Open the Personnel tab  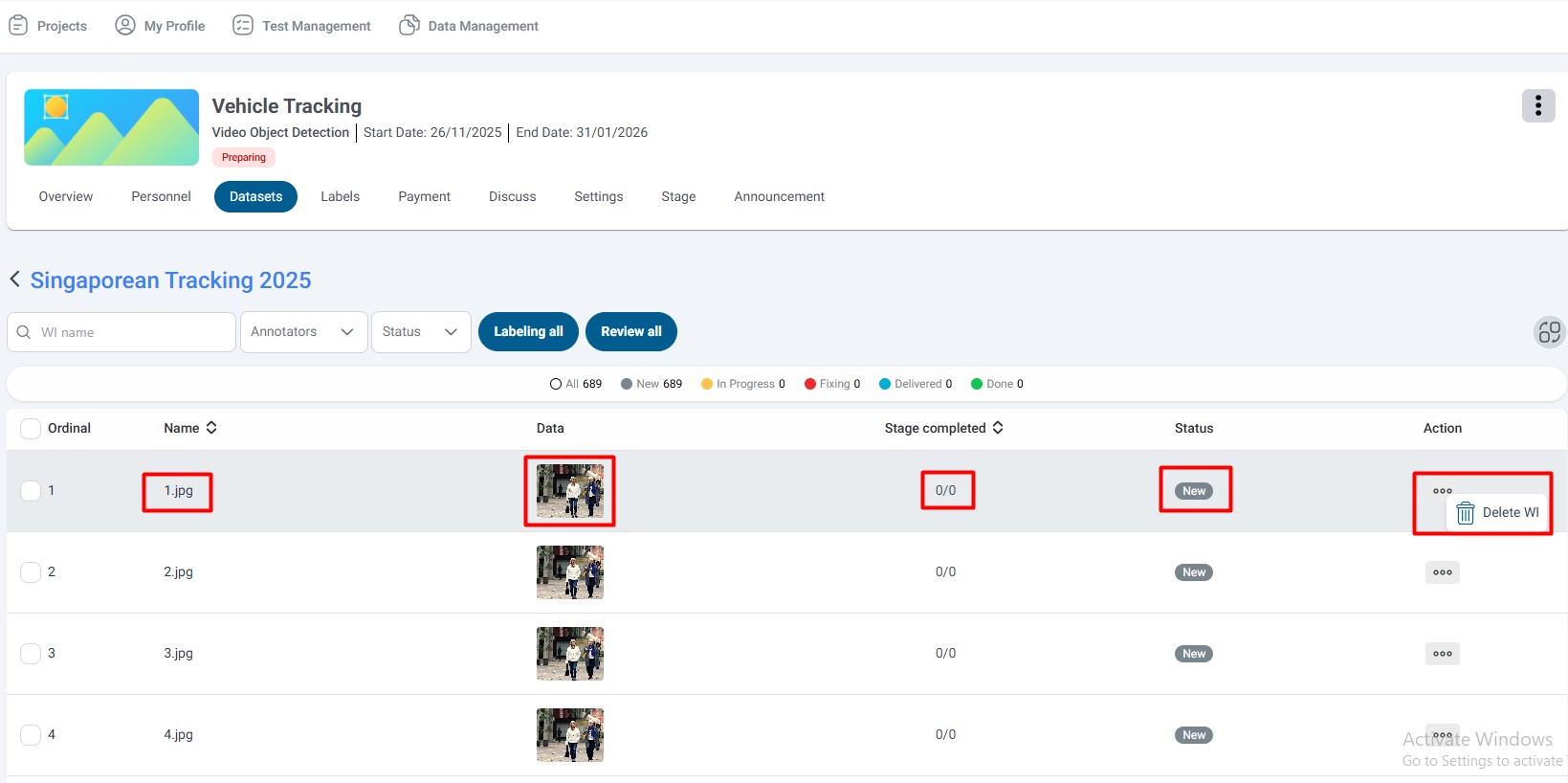(161, 196)
